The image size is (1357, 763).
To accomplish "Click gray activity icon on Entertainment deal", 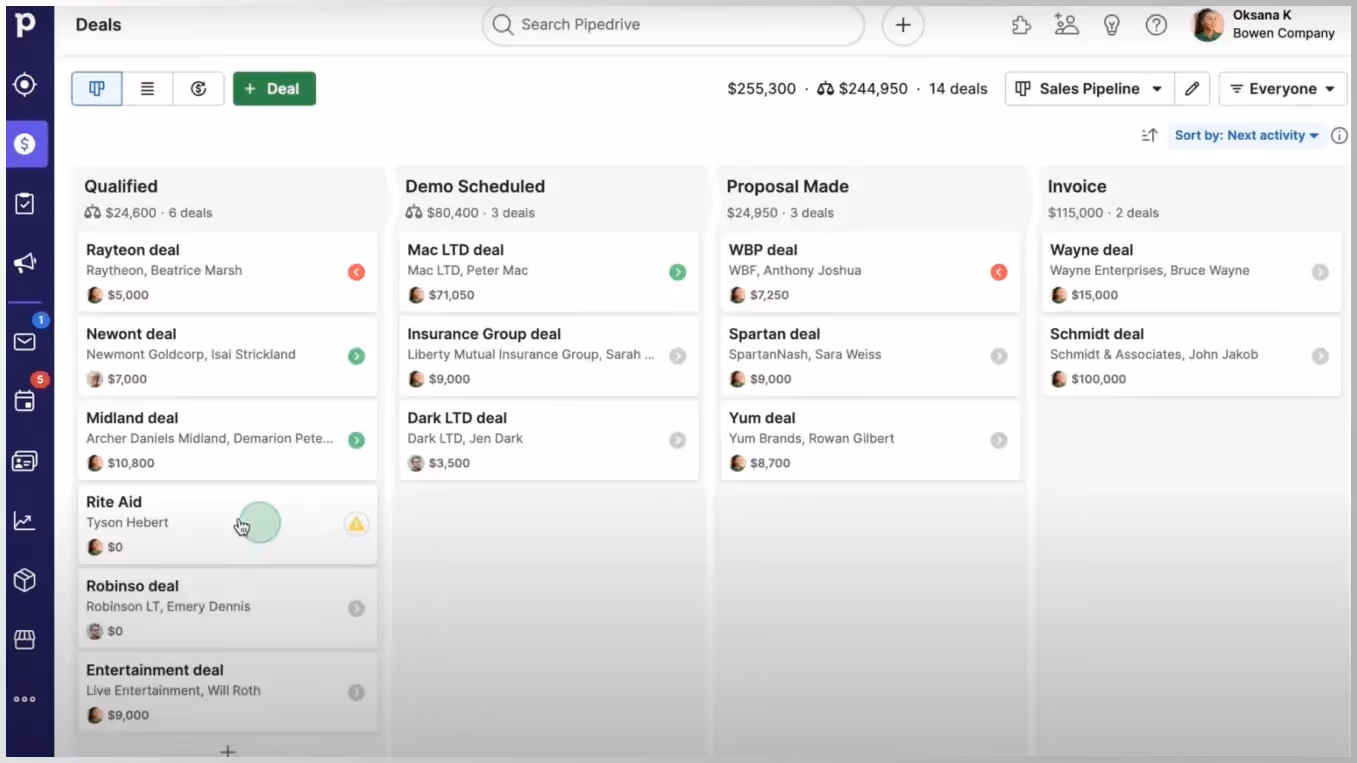I will pos(356,692).
